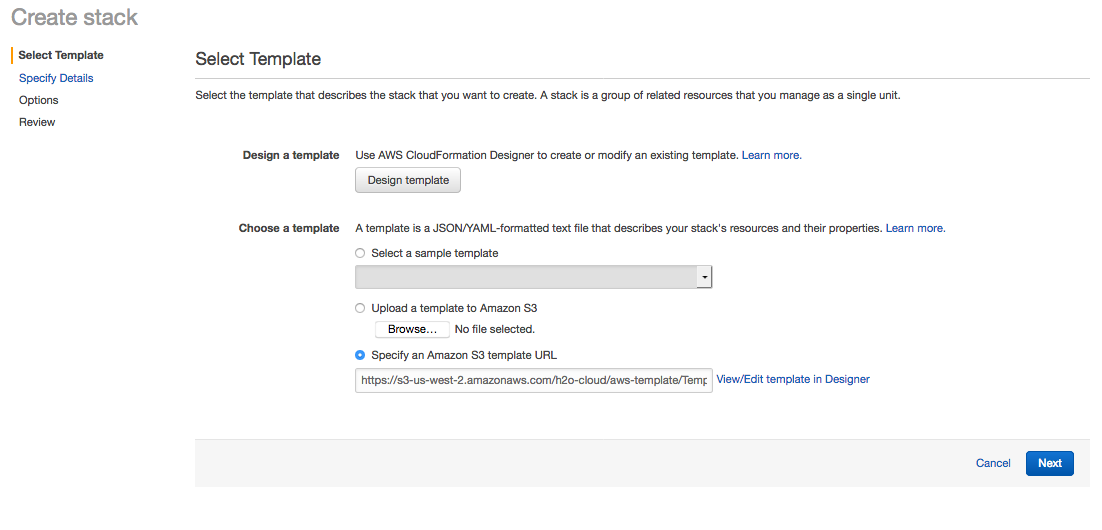Jump to the Options step
This screenshot has width=1102, height=530.
coord(39,100)
